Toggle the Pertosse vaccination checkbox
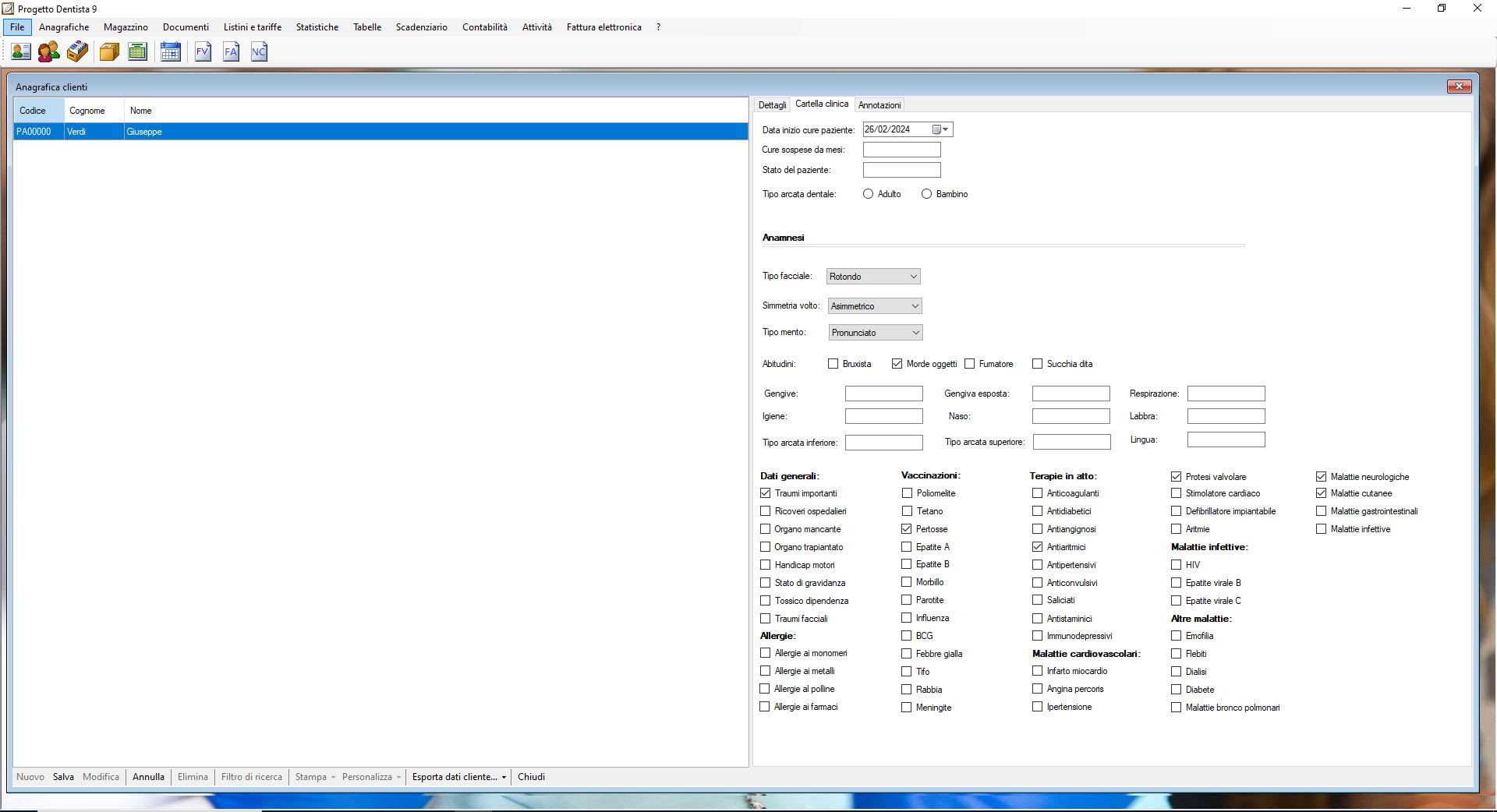The height and width of the screenshot is (812, 1497). click(x=906, y=529)
